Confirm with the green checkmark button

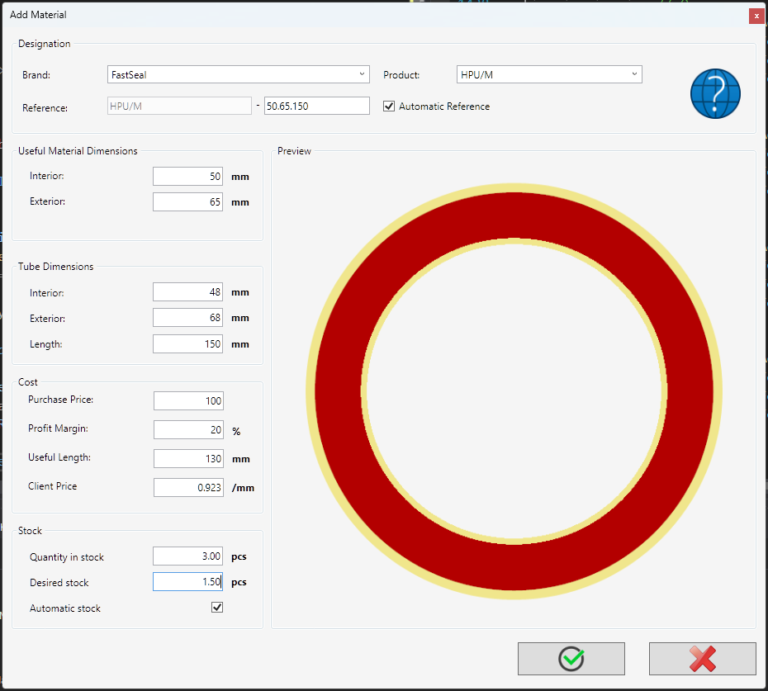tap(571, 659)
